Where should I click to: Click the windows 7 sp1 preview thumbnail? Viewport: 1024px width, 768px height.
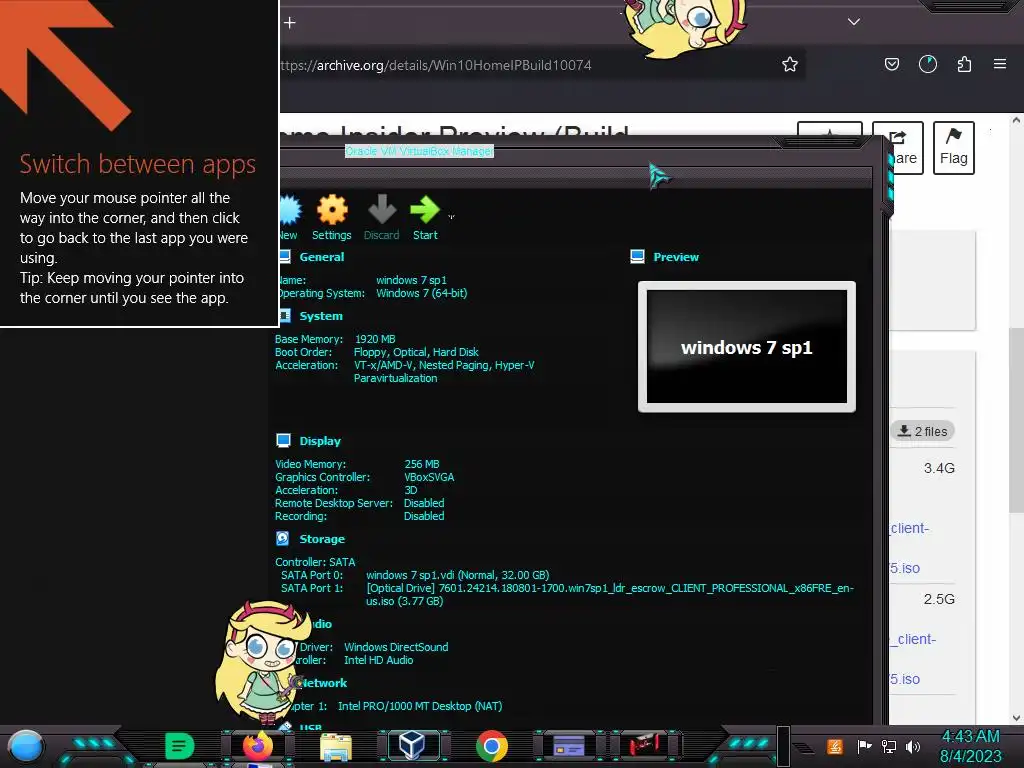(x=746, y=347)
